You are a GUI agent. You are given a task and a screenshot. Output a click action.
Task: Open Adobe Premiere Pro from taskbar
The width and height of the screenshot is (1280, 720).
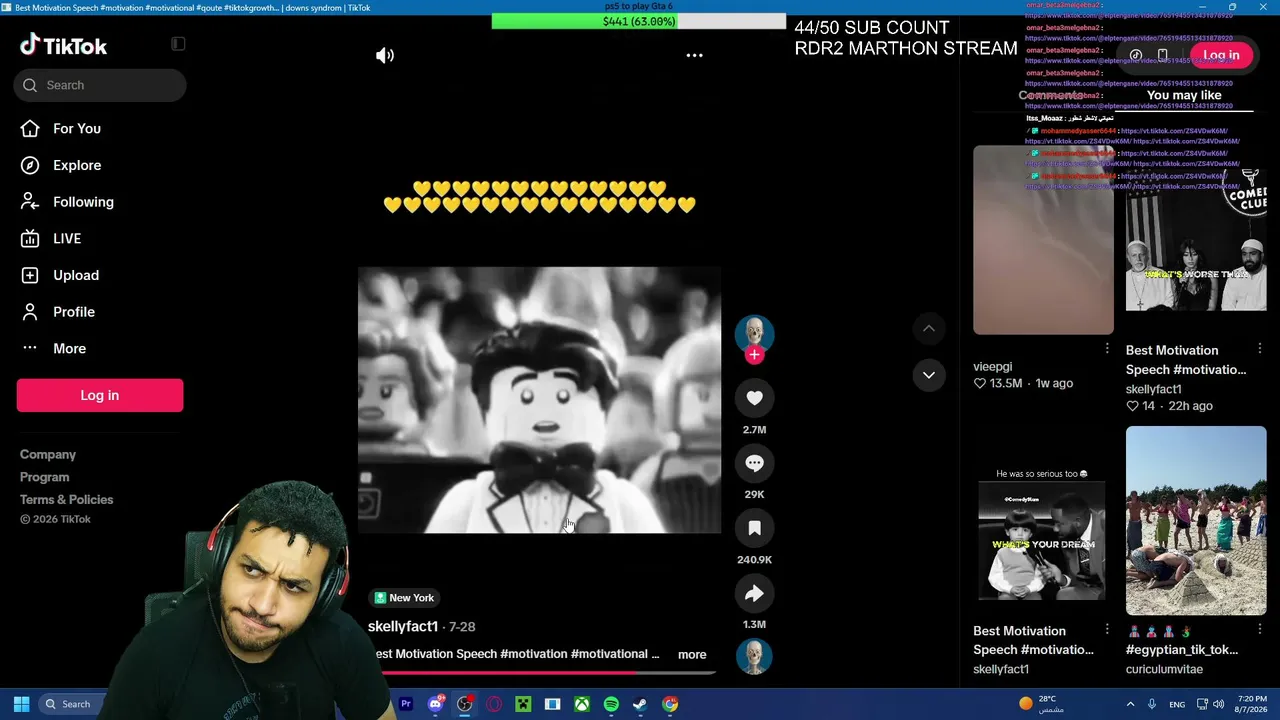pos(406,704)
